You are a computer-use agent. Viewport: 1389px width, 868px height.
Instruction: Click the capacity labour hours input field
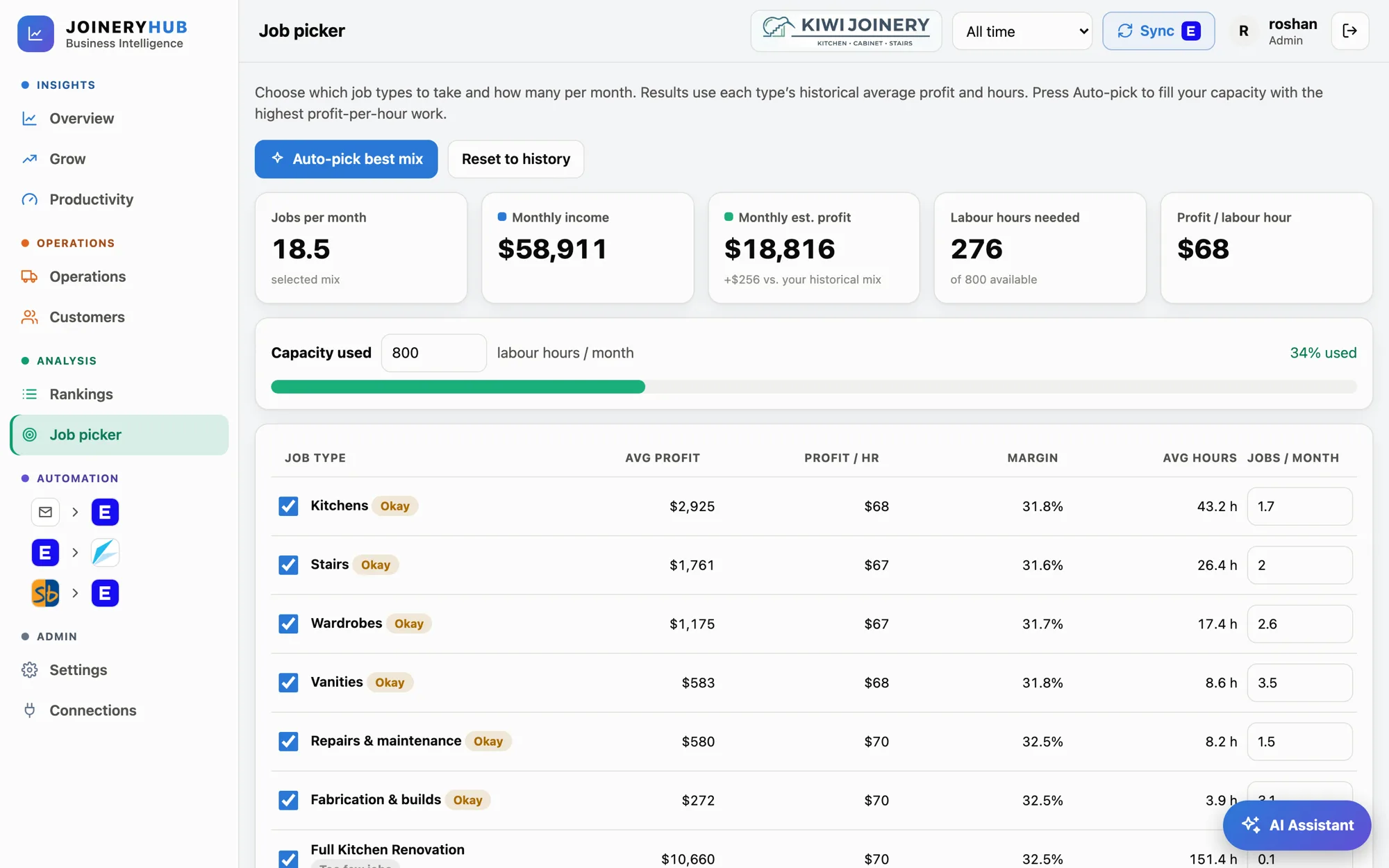pyautogui.click(x=433, y=353)
